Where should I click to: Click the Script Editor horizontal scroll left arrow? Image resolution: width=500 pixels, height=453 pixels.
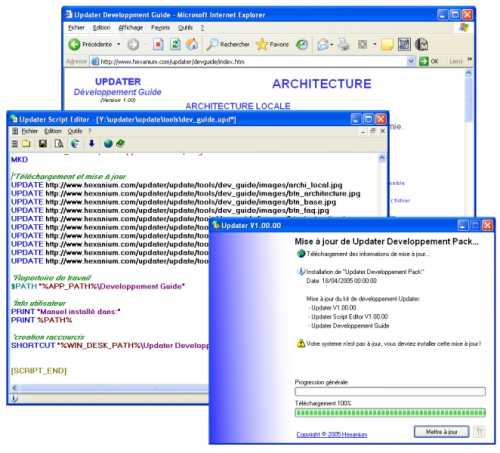pos(14,388)
